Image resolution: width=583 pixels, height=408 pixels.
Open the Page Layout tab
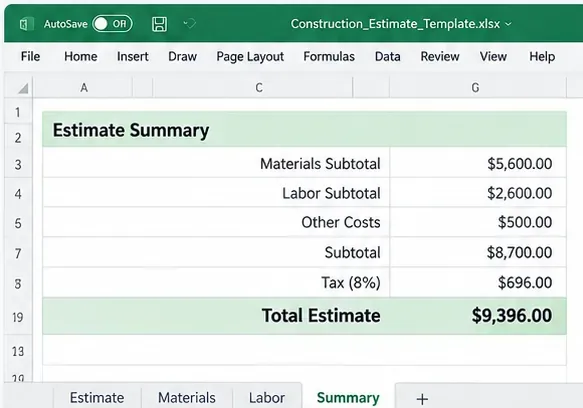(250, 57)
